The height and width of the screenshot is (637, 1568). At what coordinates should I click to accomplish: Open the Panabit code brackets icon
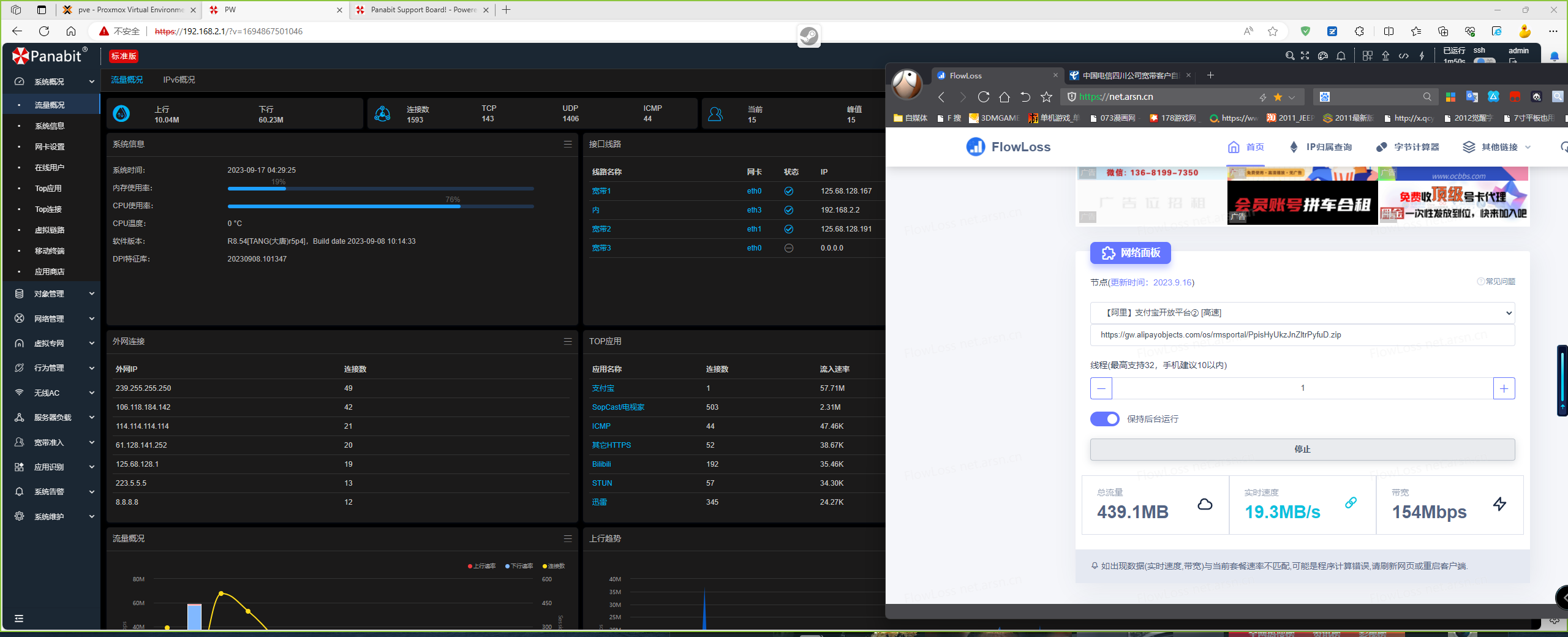[1404, 56]
